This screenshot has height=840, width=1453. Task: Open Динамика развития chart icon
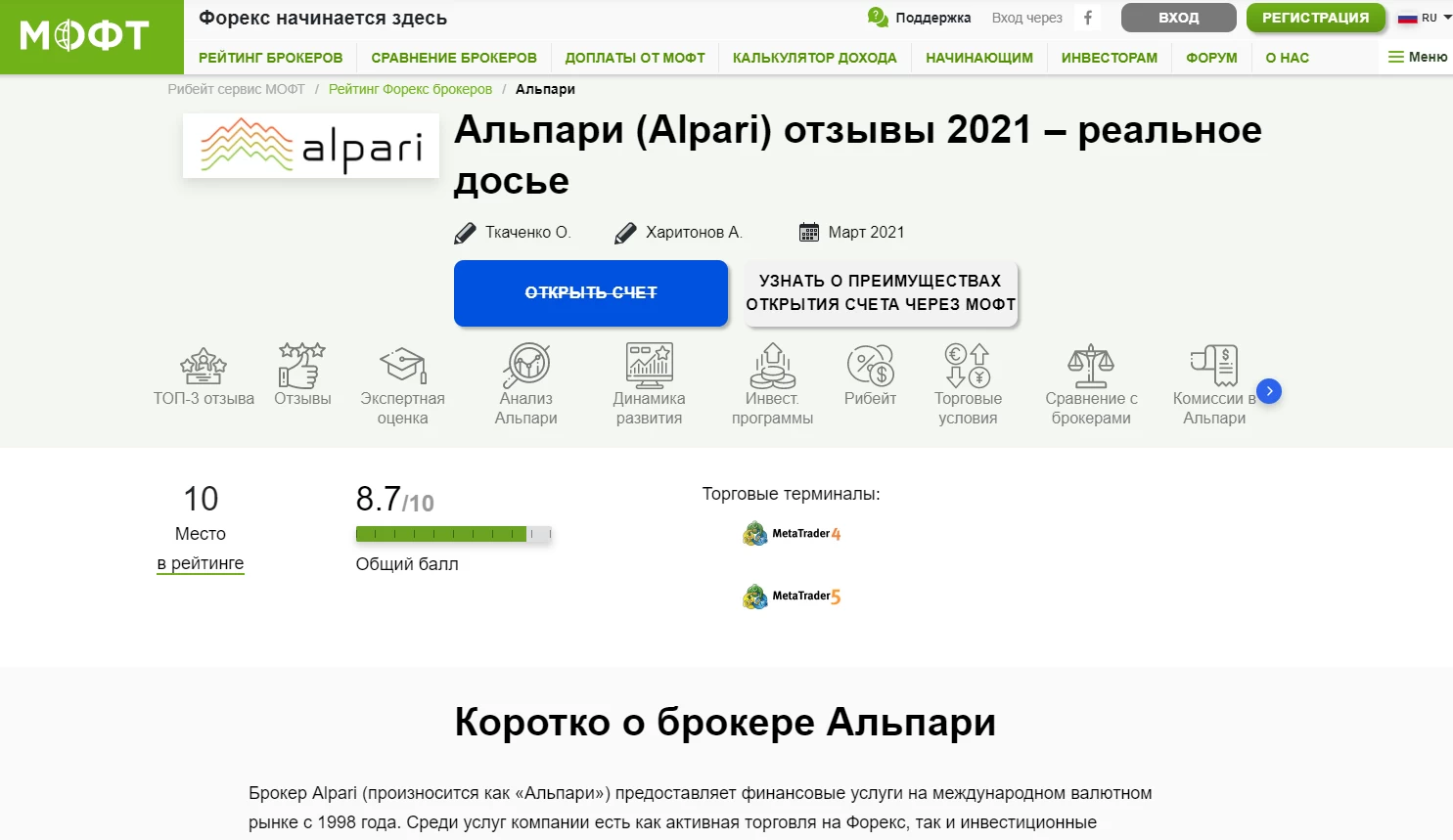coord(650,366)
